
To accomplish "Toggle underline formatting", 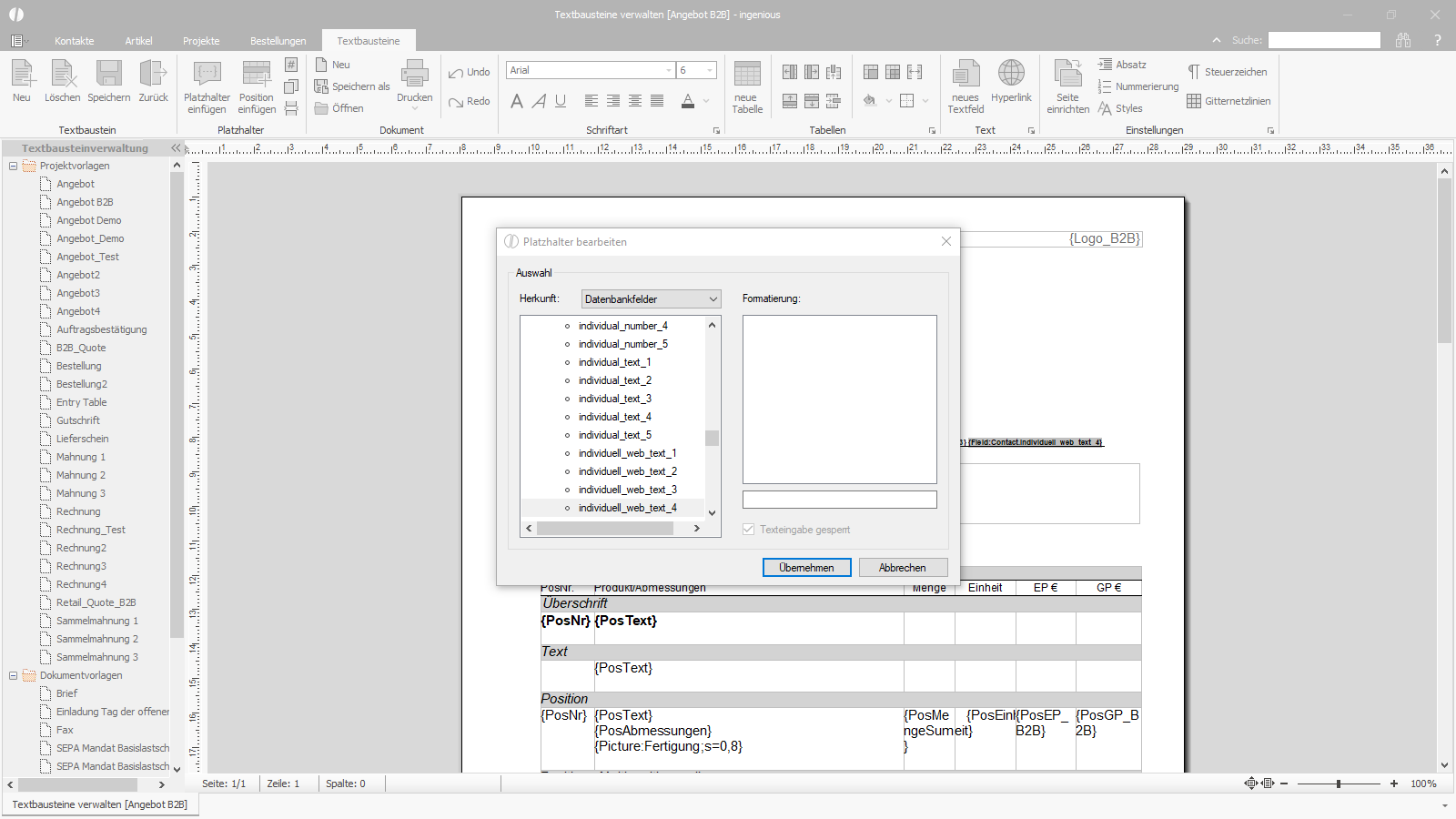I will click(x=561, y=101).
